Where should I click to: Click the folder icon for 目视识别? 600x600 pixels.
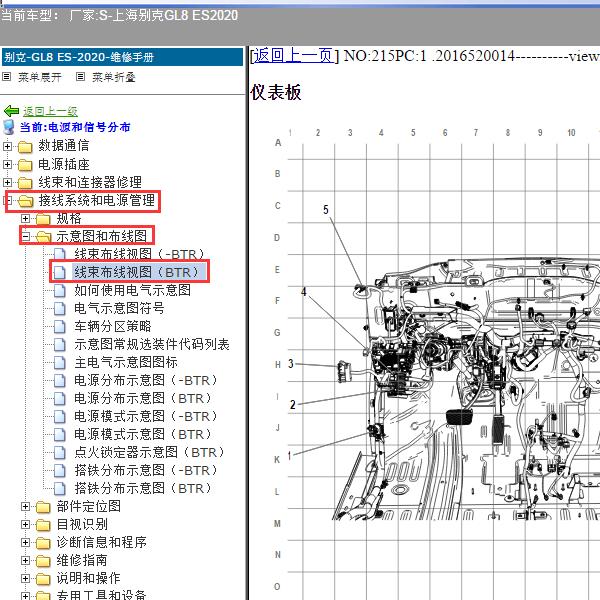click(x=43, y=525)
